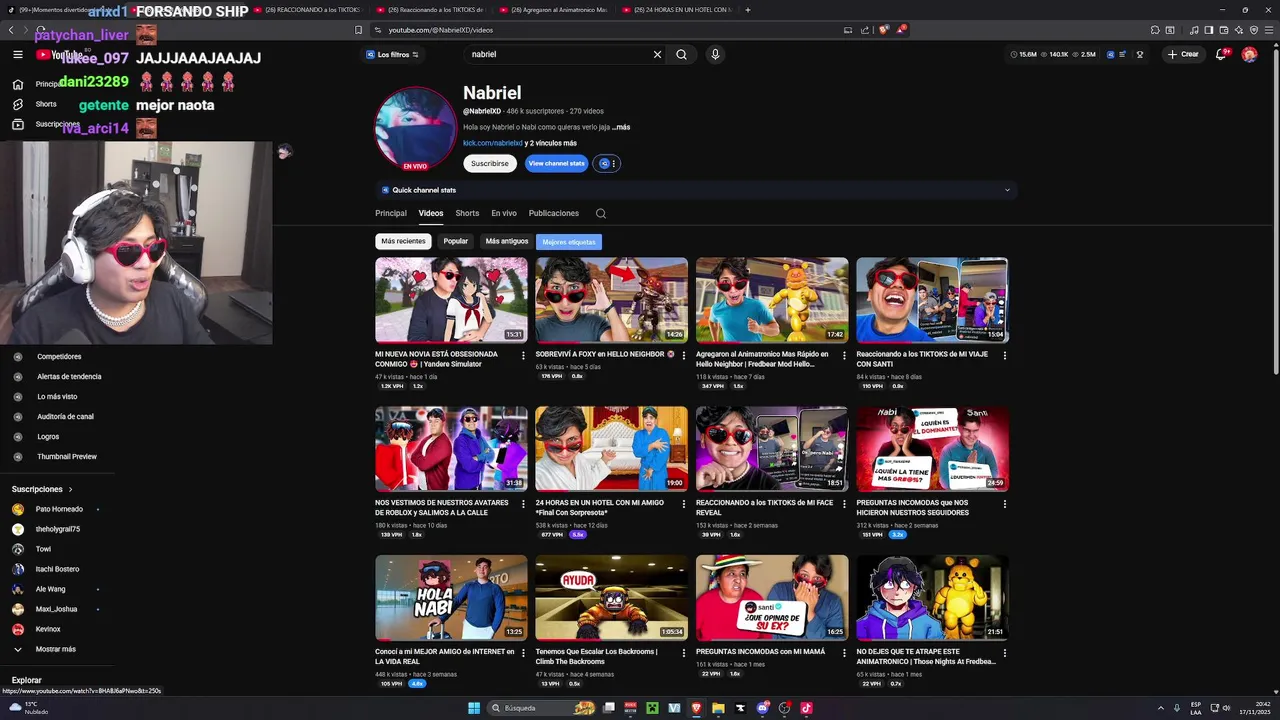Toggle browser sidebar panel icon

pyautogui.click(x=1209, y=30)
